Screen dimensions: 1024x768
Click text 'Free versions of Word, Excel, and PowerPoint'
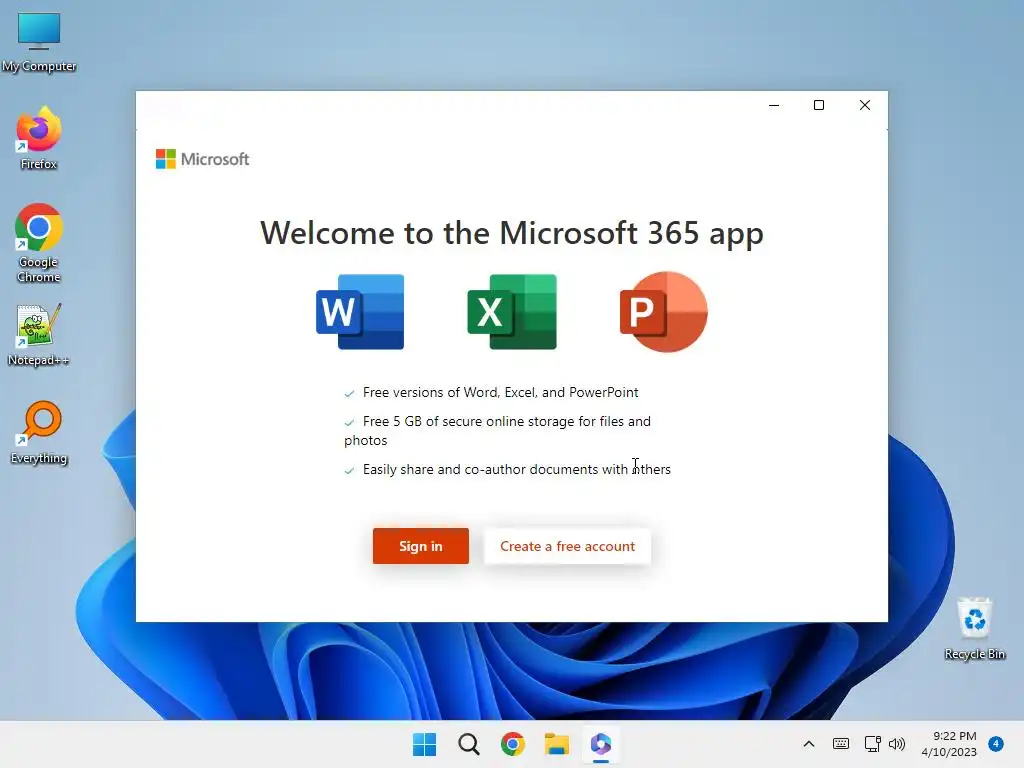500,392
